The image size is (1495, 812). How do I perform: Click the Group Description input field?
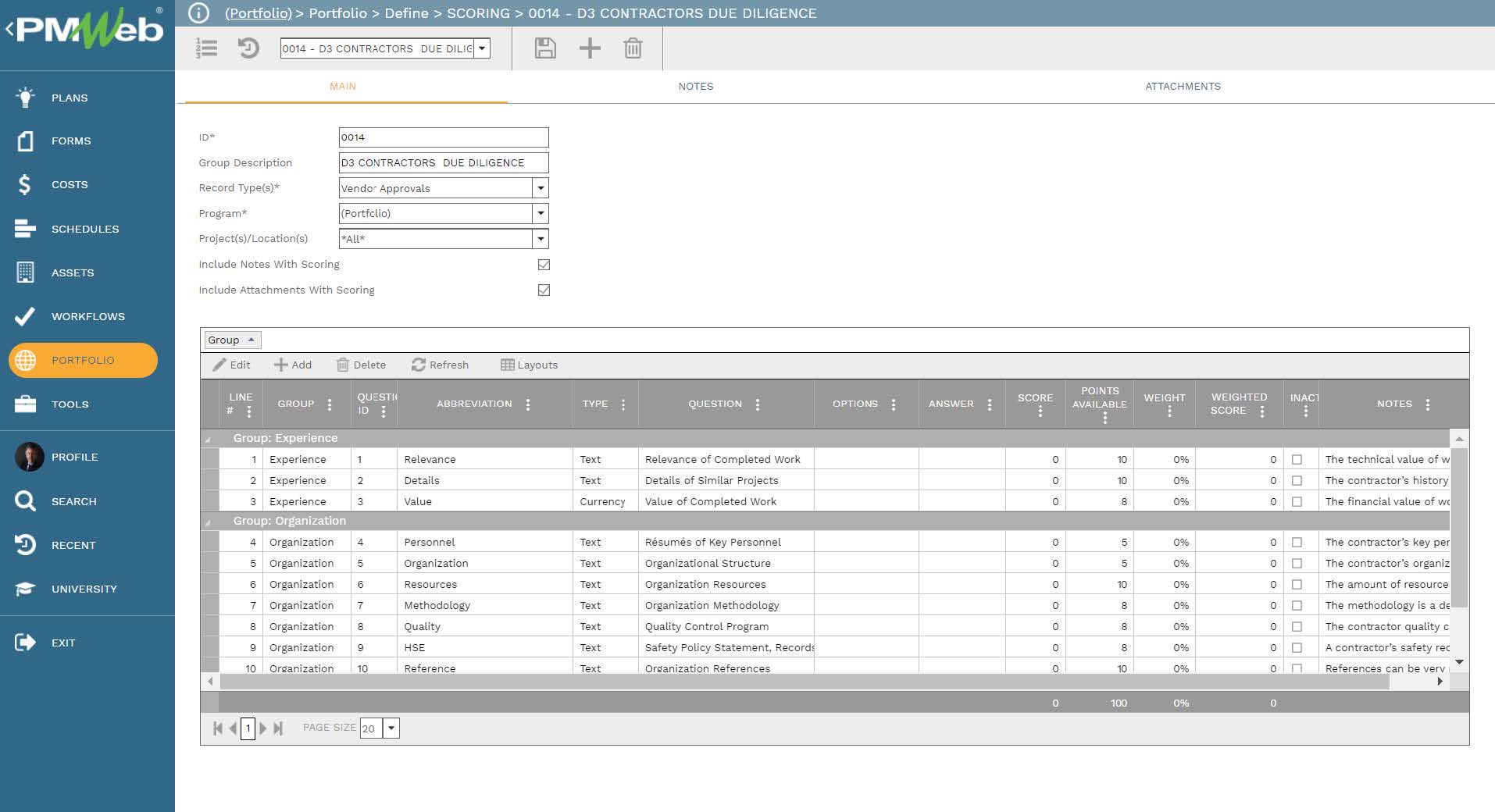pos(444,162)
